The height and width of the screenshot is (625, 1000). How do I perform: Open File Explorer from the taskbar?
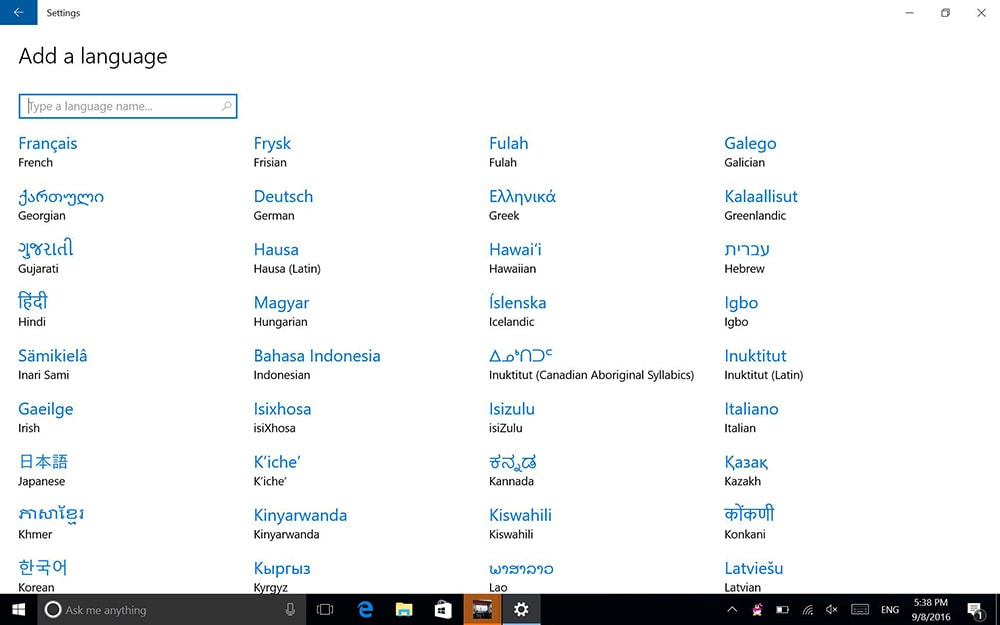click(x=404, y=609)
